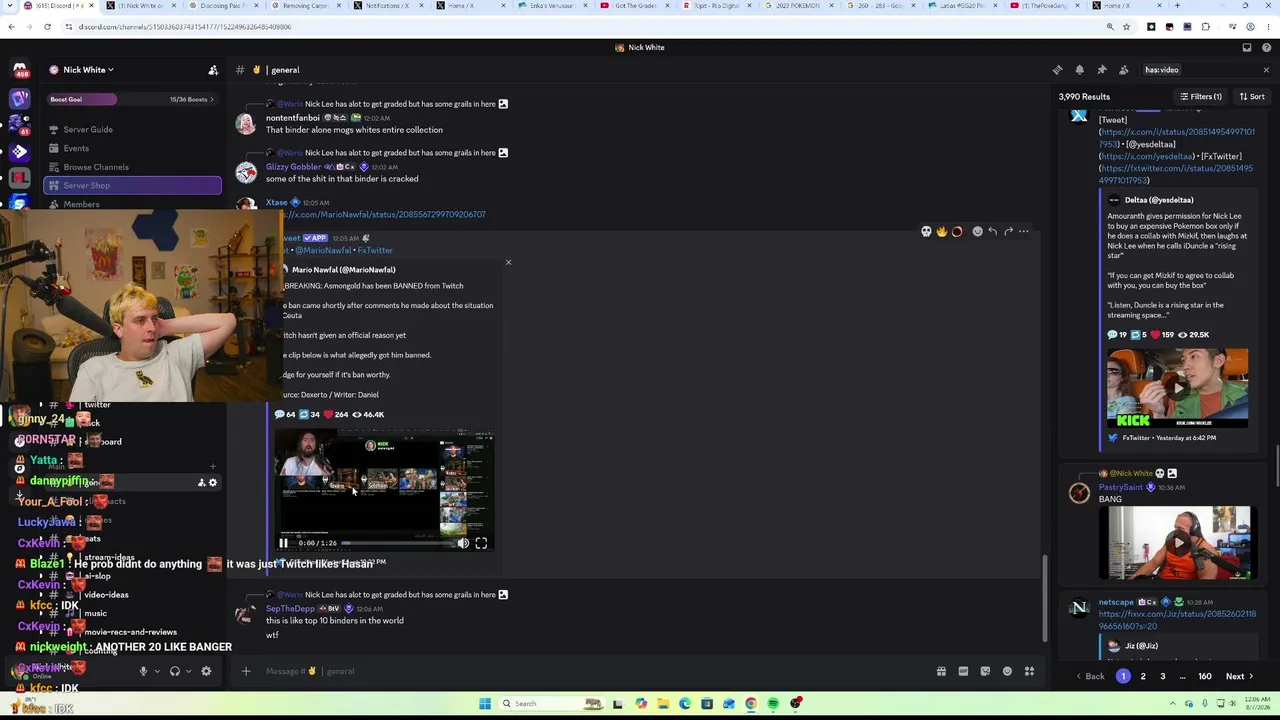The width and height of the screenshot is (1280, 720).
Task: Show pinned messages
Action: pyautogui.click(x=1102, y=70)
